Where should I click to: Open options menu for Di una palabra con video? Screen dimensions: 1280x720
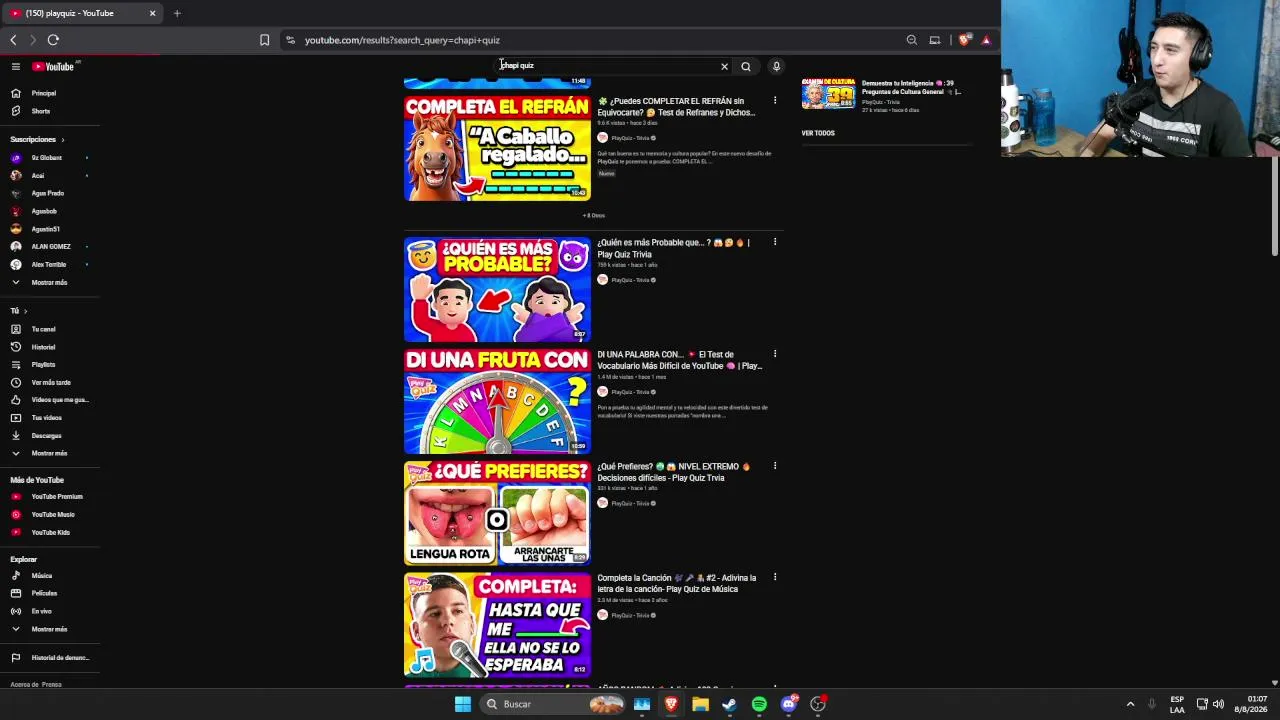point(775,354)
